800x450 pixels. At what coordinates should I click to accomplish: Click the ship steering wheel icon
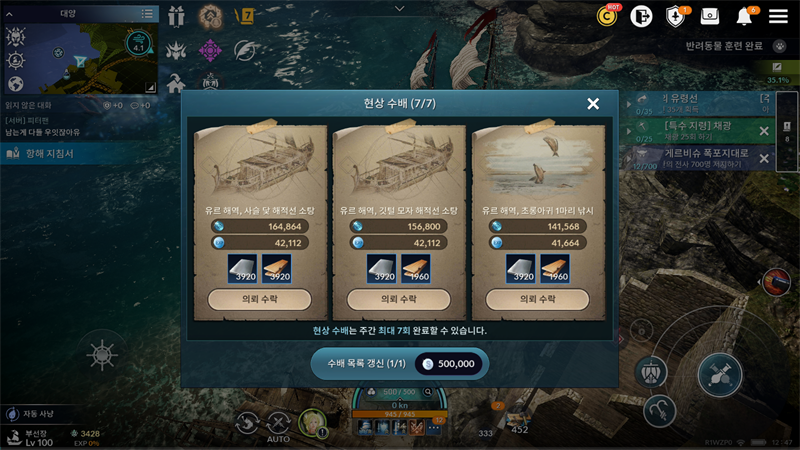click(x=102, y=354)
